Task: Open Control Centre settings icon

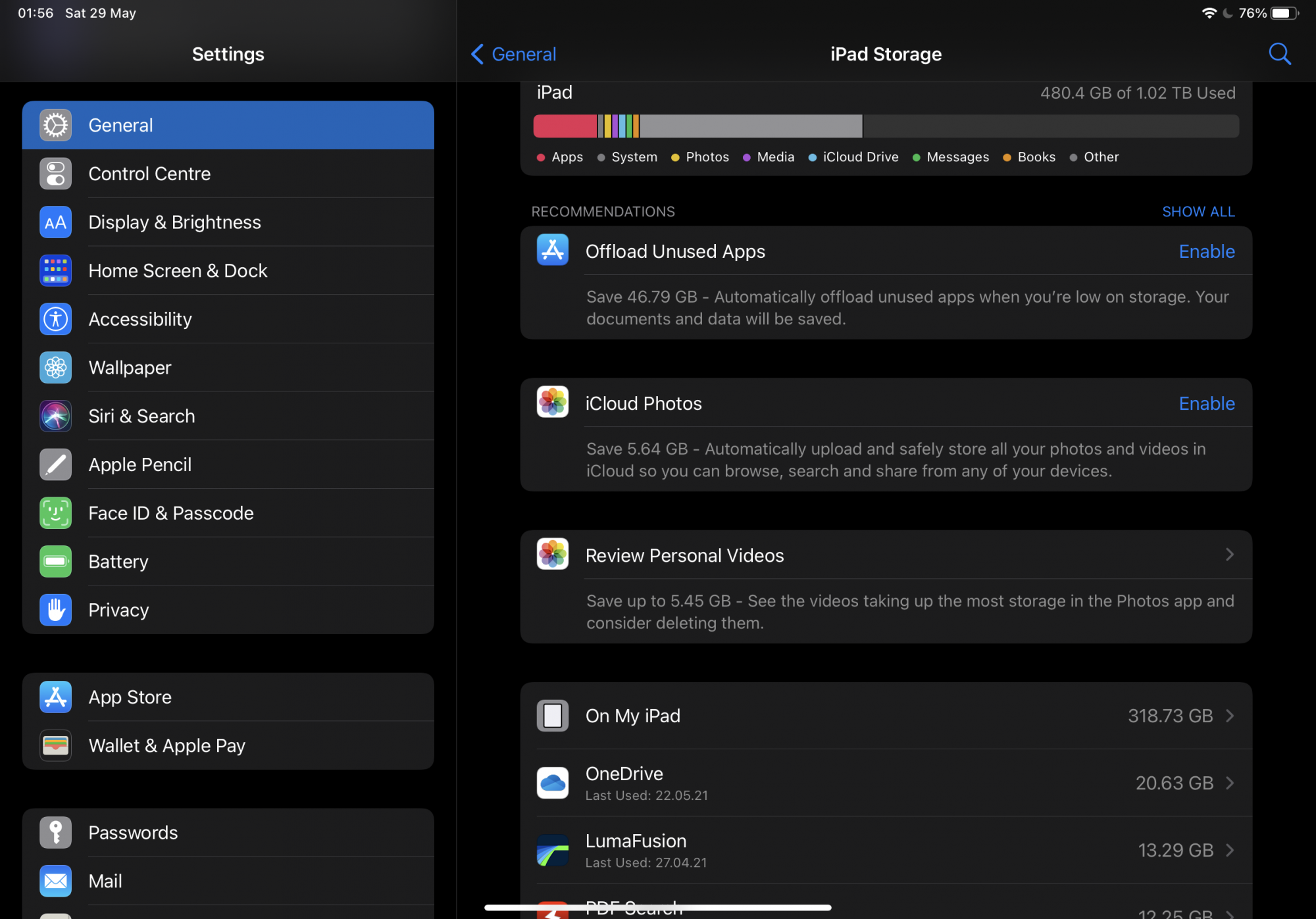Action: coord(55,174)
